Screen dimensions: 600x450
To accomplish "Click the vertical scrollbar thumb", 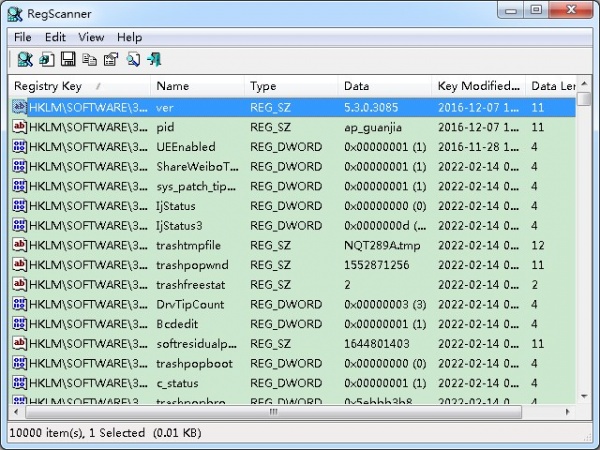I will [x=584, y=98].
